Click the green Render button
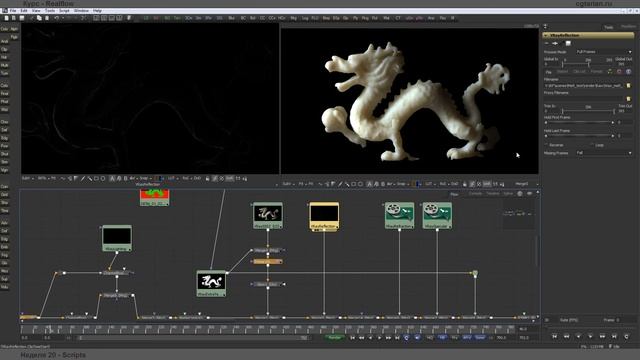 pyautogui.click(x=334, y=338)
